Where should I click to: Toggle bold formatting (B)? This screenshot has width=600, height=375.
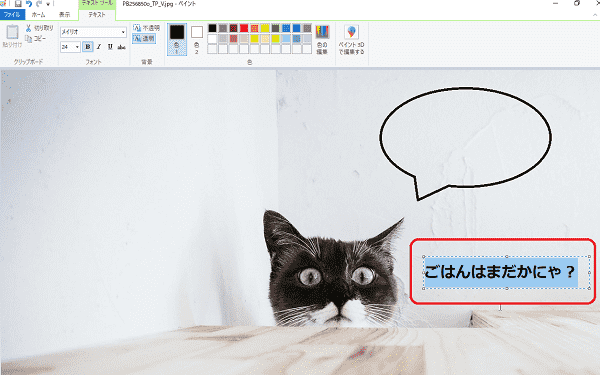coord(88,47)
